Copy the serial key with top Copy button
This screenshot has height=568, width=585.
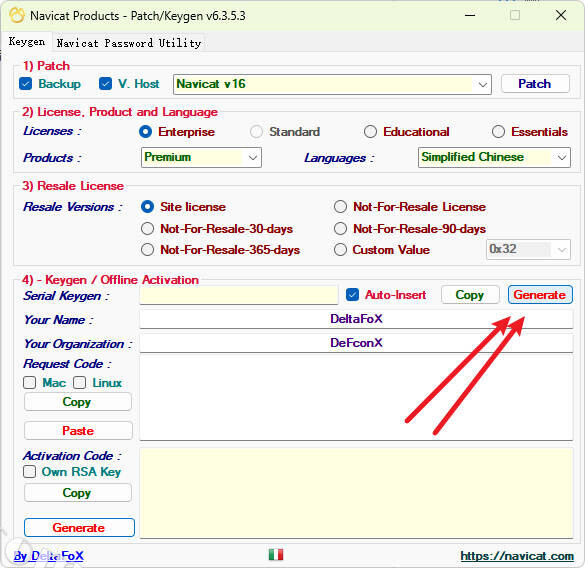(x=470, y=295)
